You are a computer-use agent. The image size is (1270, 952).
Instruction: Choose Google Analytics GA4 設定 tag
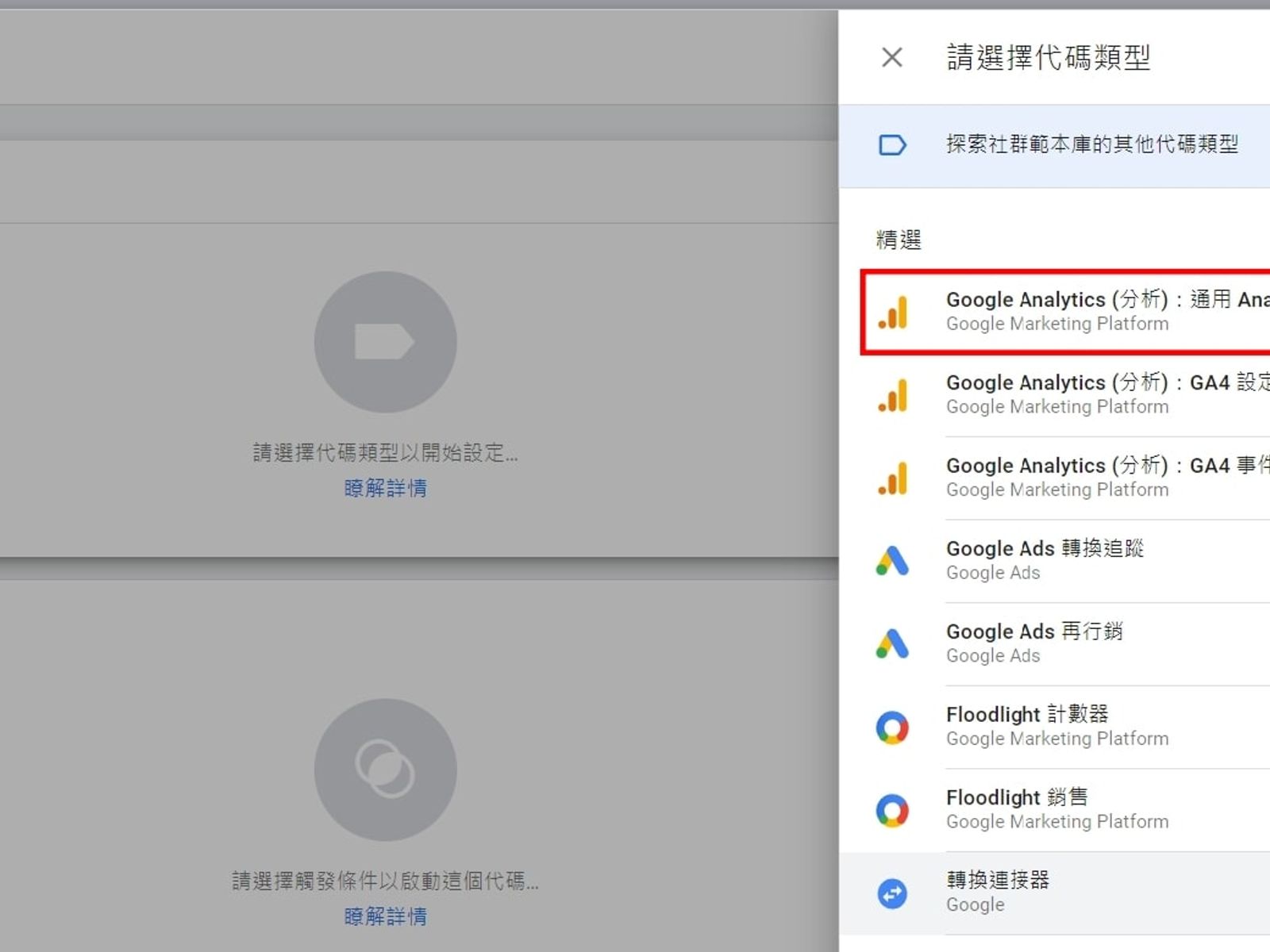[1055, 395]
